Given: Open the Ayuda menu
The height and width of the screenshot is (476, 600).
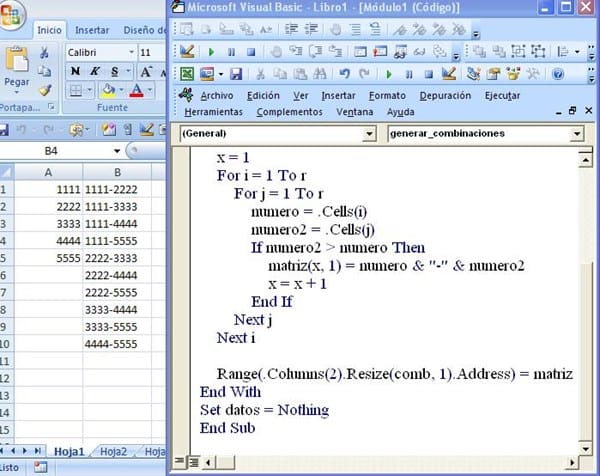Looking at the screenshot, I should click(x=401, y=112).
